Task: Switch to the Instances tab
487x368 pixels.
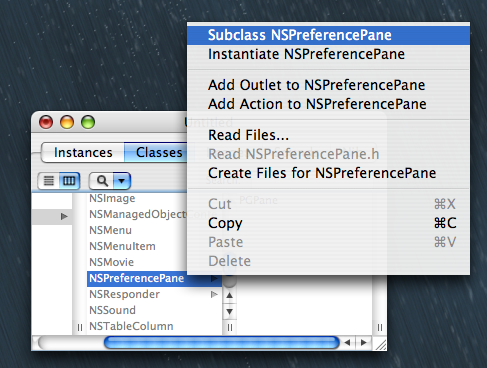Action: [83, 152]
